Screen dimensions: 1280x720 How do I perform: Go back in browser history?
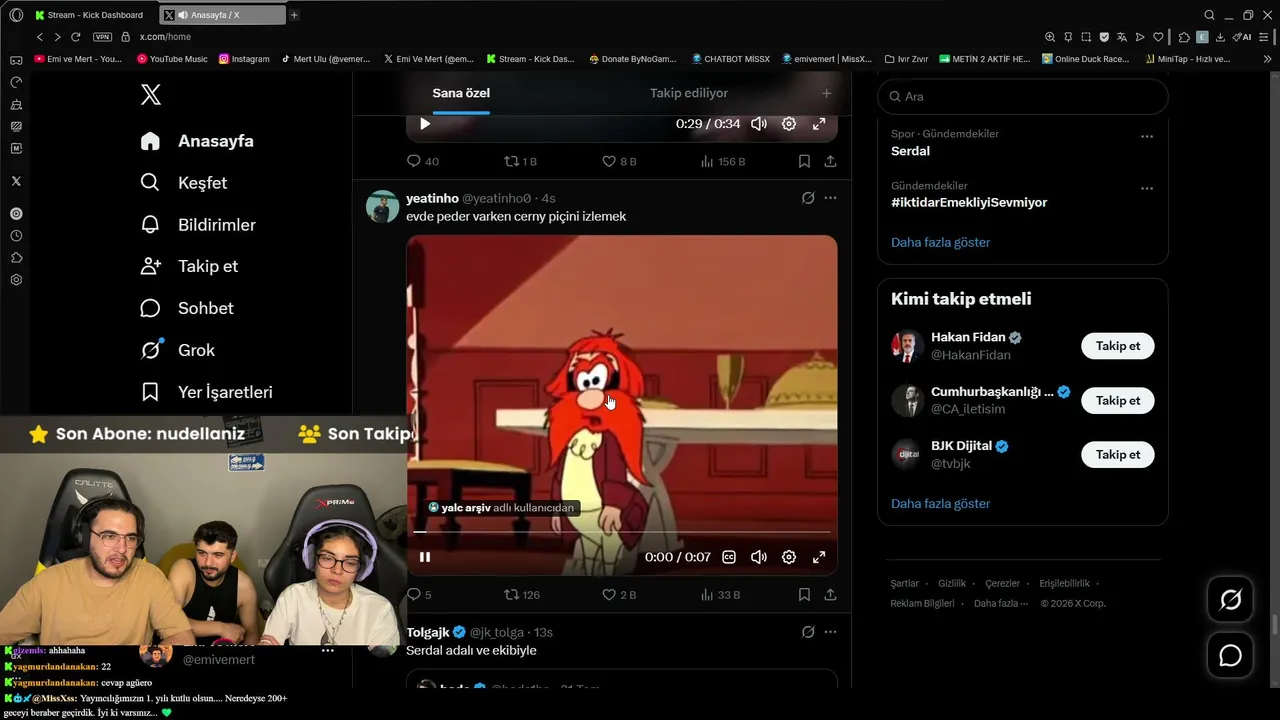point(40,37)
